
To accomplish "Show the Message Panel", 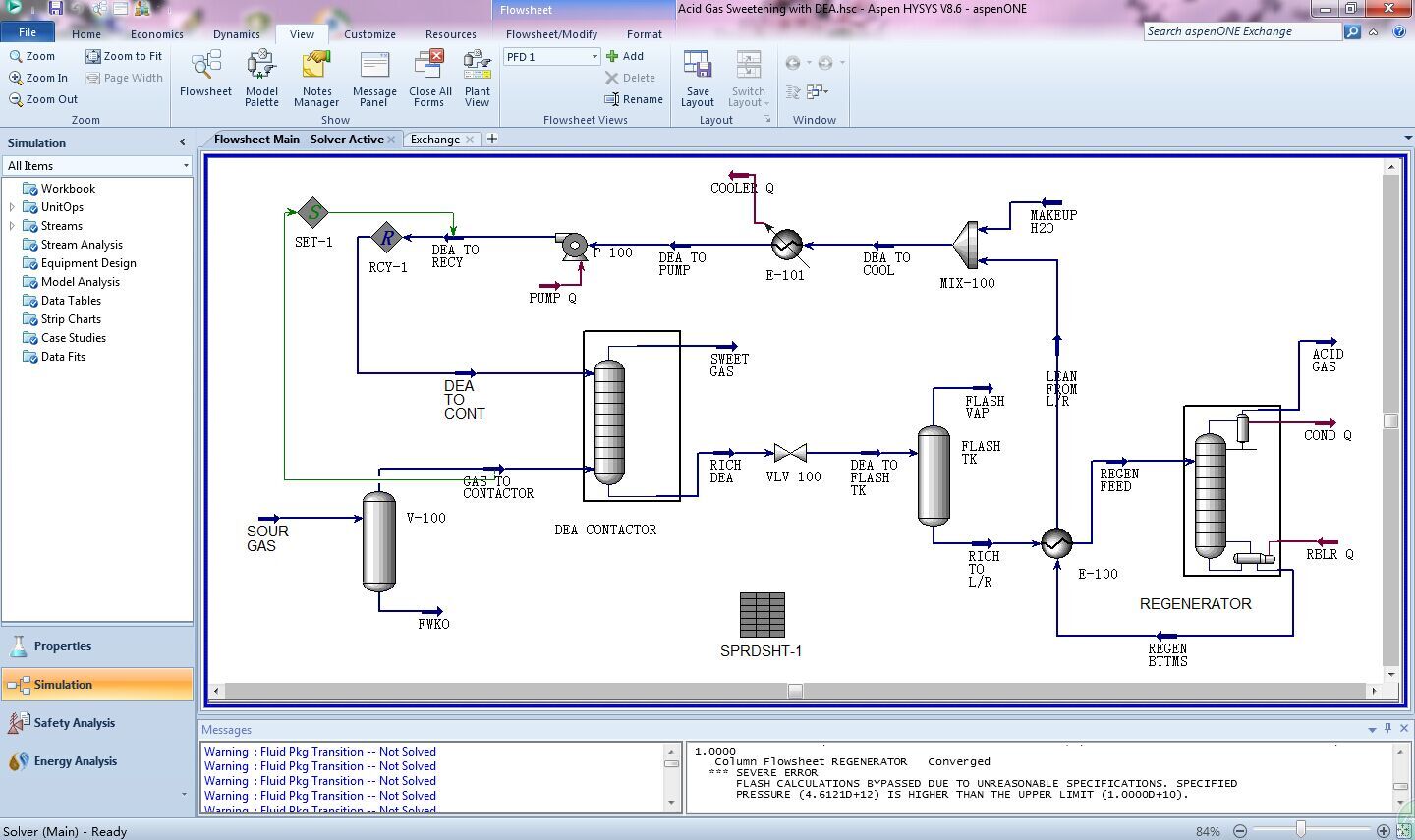I will point(374,79).
